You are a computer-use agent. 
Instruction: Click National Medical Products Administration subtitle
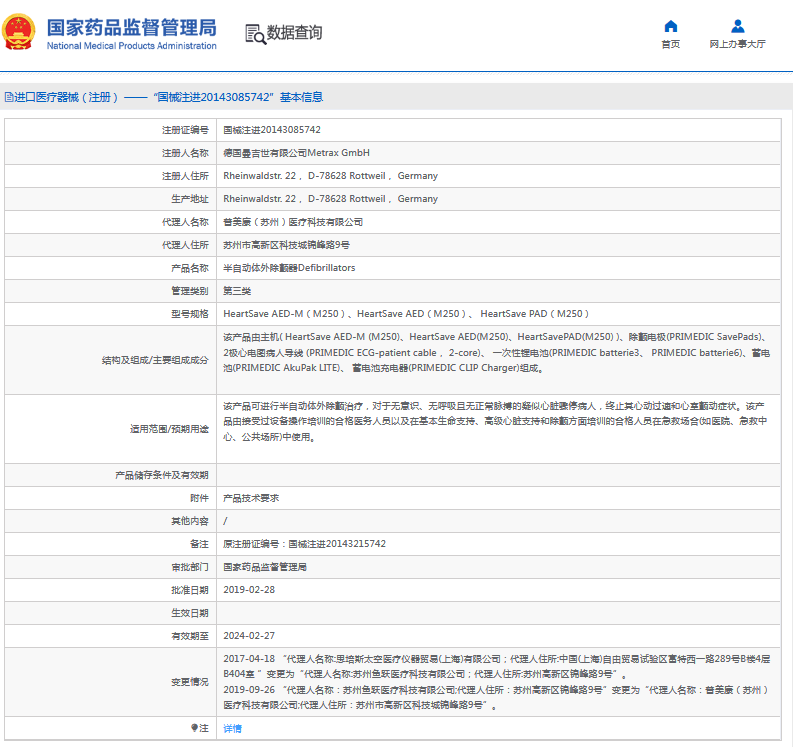click(131, 46)
